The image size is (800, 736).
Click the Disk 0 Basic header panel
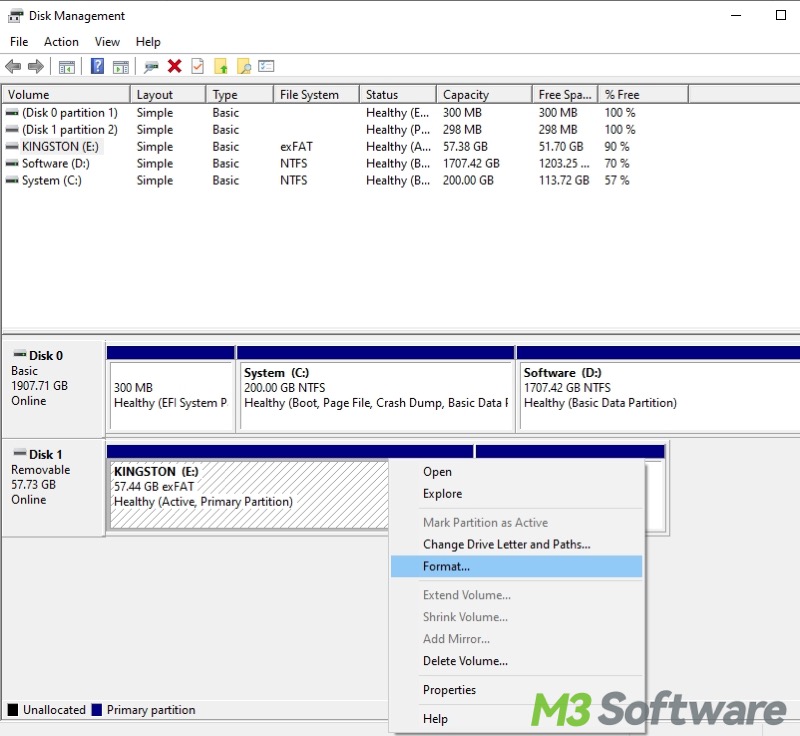pyautogui.click(x=53, y=388)
